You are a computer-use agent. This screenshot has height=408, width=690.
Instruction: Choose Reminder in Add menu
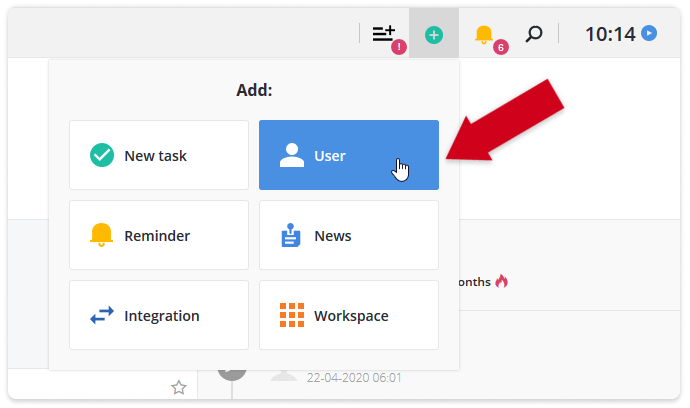pos(159,235)
